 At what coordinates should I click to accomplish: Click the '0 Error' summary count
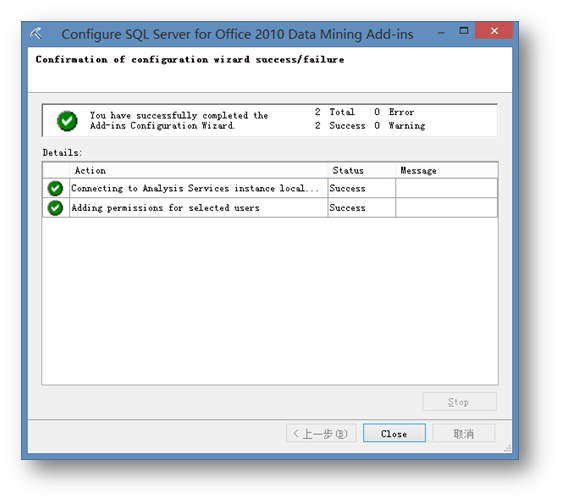[394, 112]
